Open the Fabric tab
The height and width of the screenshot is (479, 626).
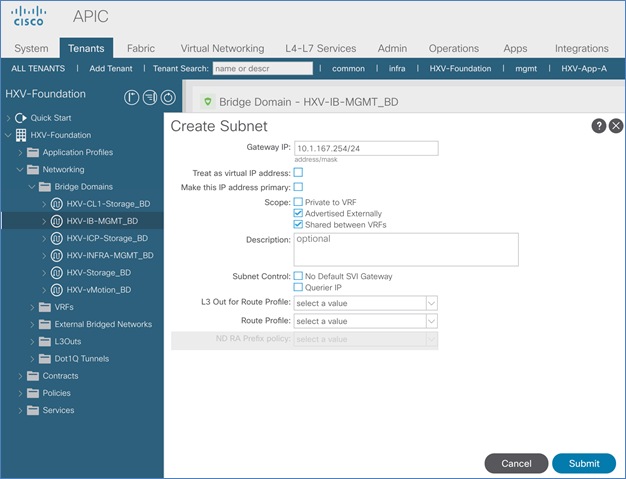pos(141,48)
